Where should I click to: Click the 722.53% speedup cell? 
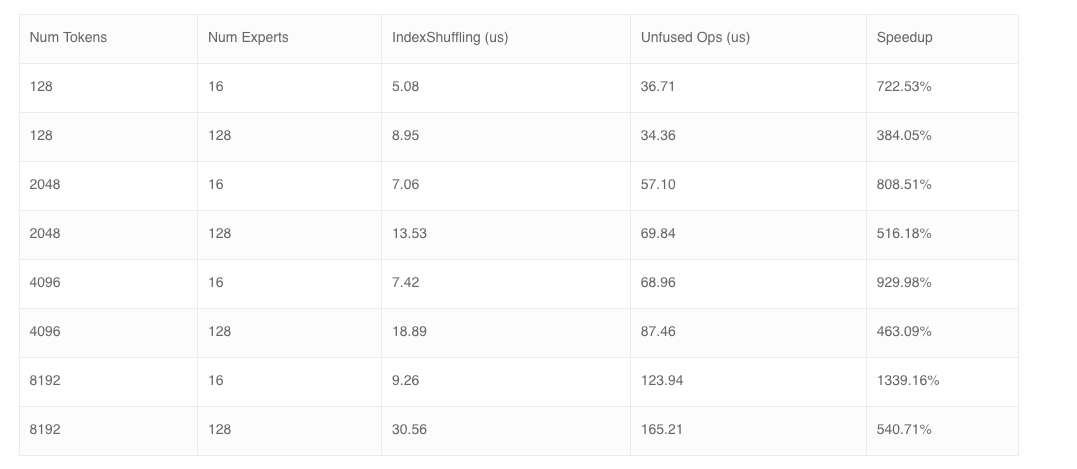942,88
